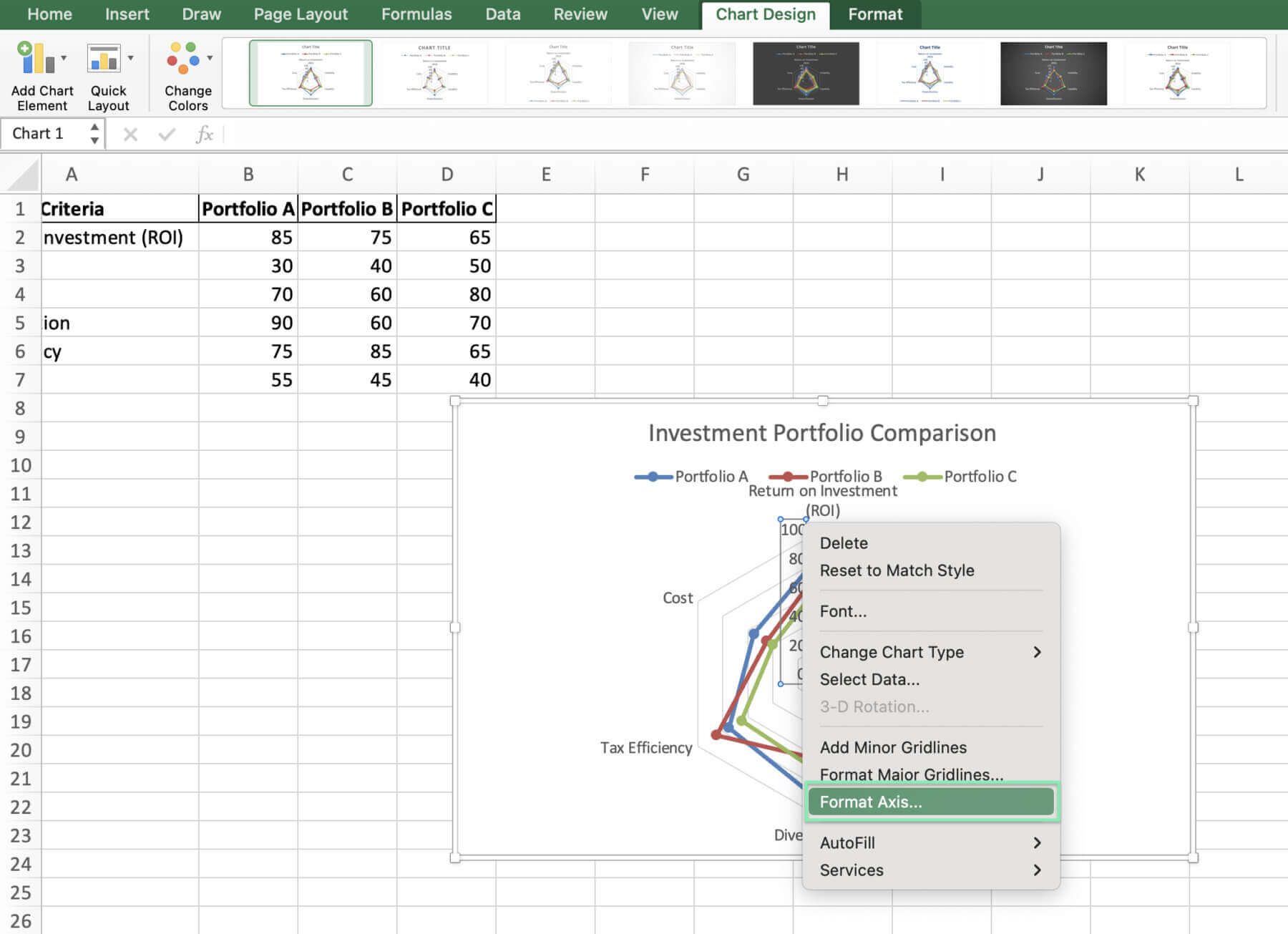Open the Format tab
Viewport: 1288px width, 934px height.
[x=875, y=14]
